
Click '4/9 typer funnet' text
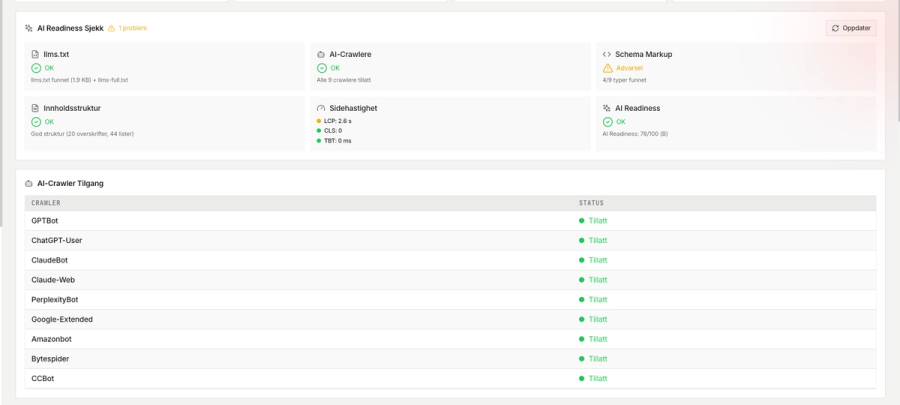pos(624,80)
